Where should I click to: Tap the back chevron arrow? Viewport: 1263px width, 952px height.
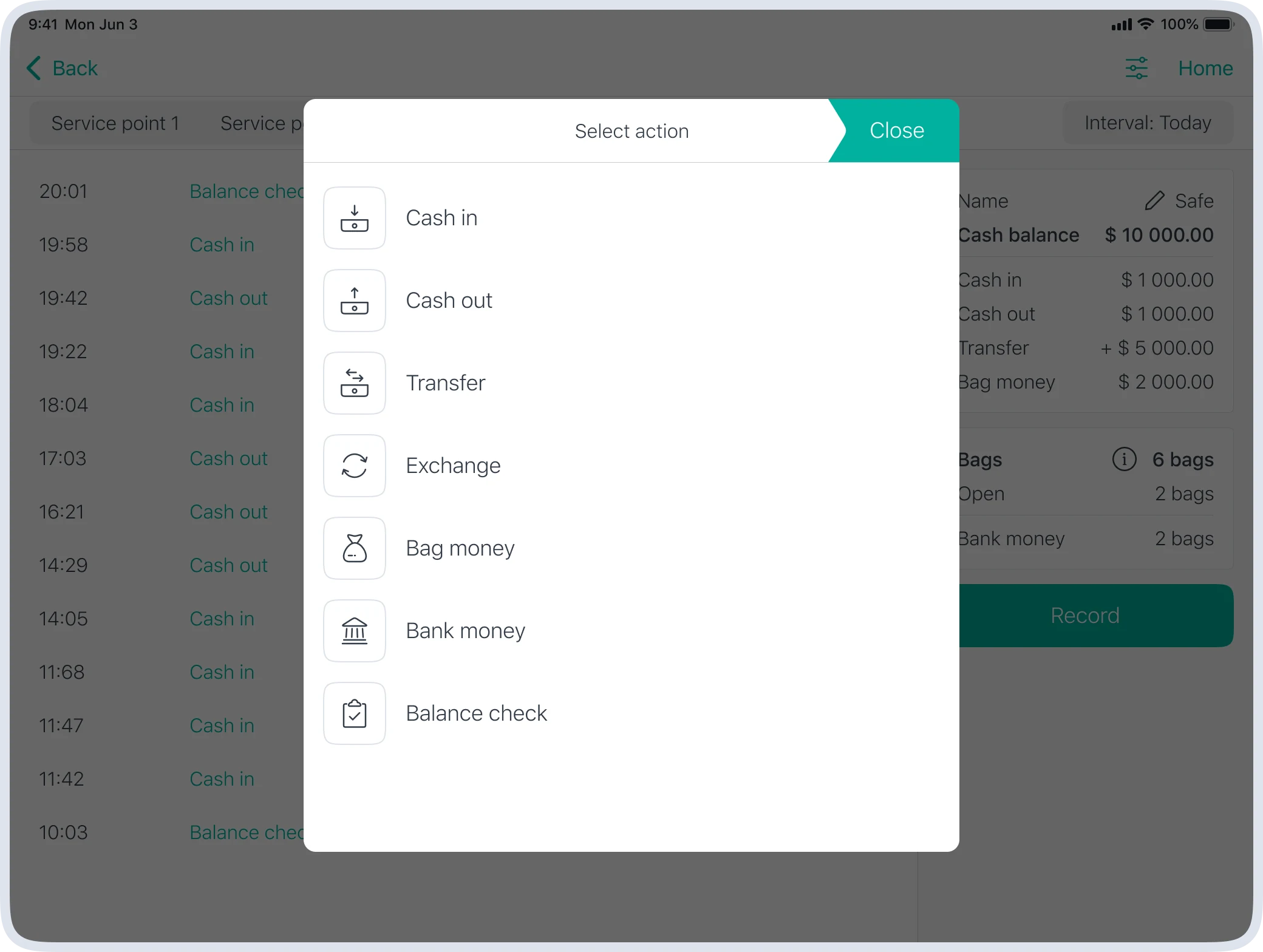(x=34, y=68)
